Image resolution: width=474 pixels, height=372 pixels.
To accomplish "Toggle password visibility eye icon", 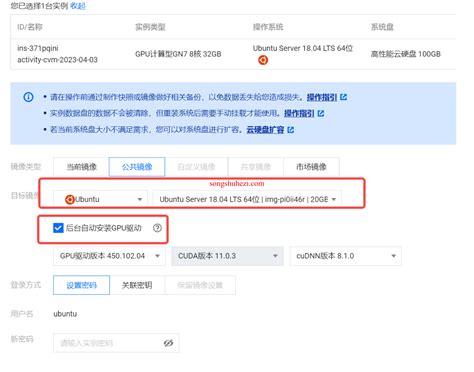I will (168, 343).
